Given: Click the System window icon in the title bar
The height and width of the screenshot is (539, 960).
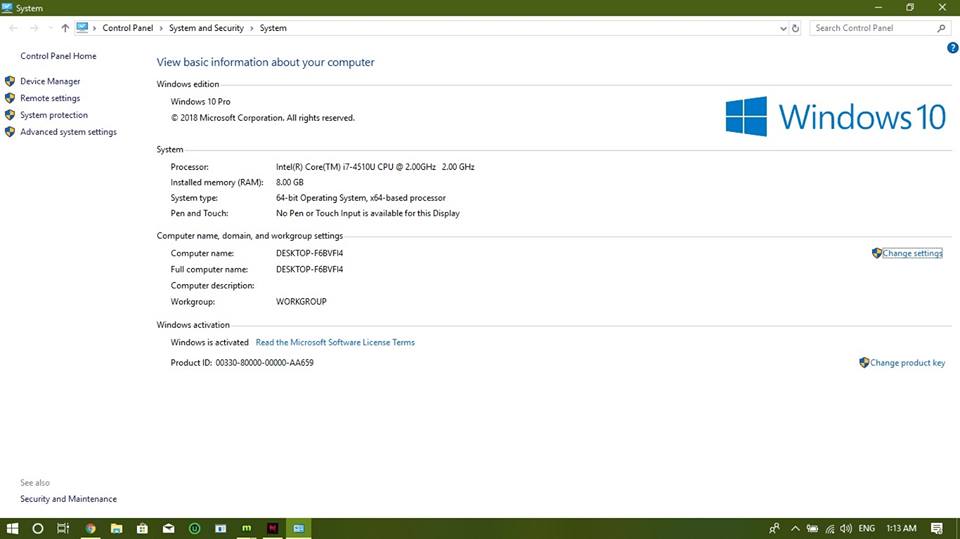Looking at the screenshot, I should 7,8.
